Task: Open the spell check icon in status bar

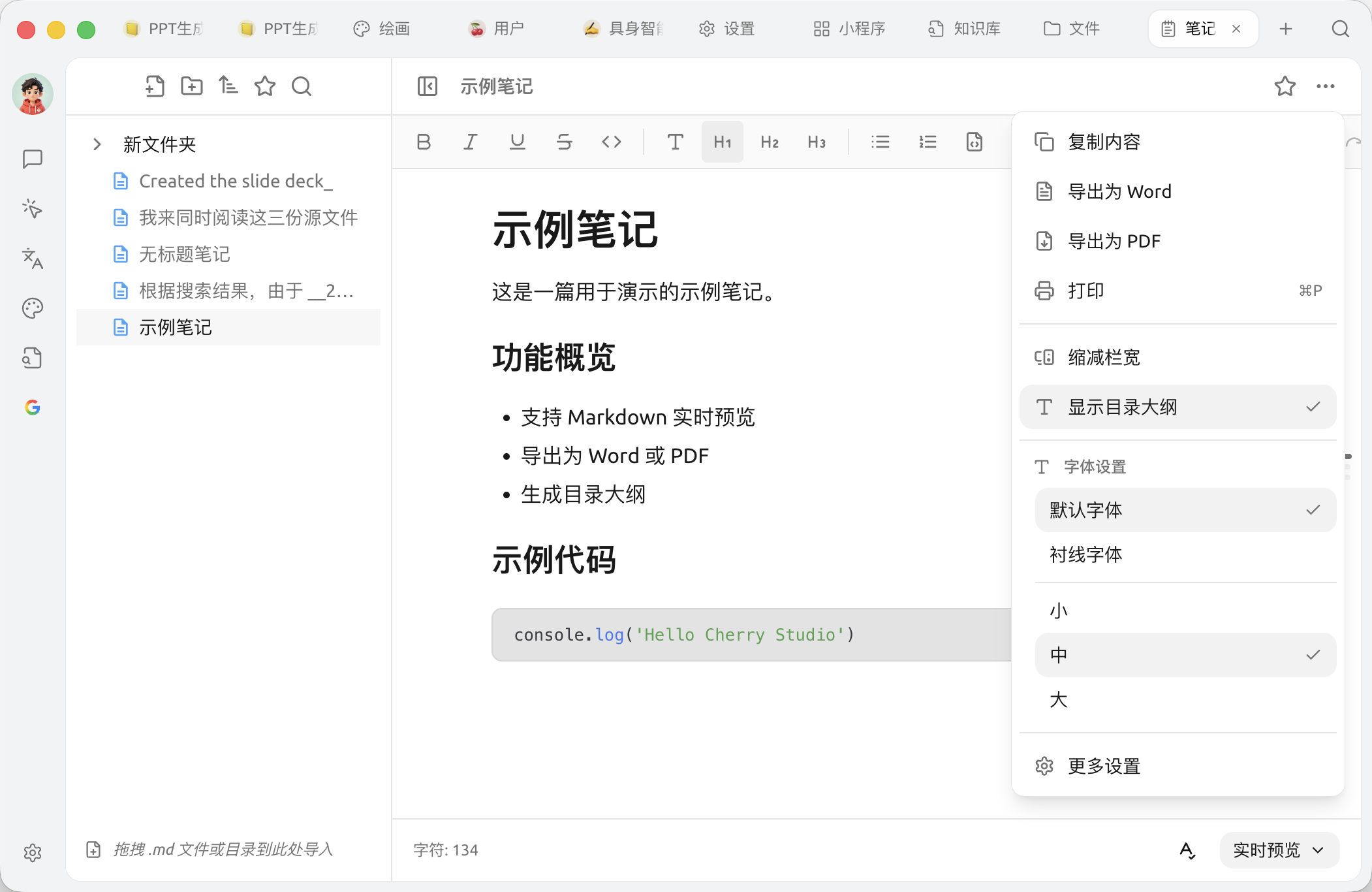Action: (x=1187, y=850)
